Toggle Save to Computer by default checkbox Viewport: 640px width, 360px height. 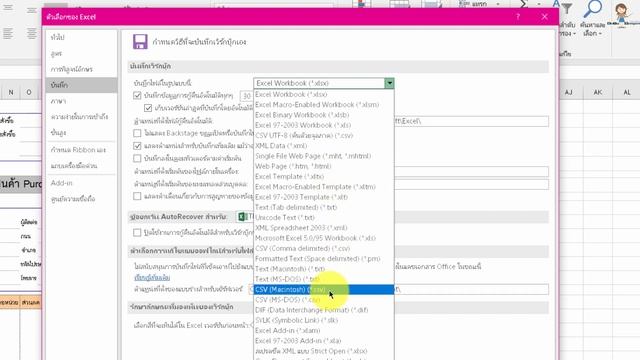[x=137, y=158]
